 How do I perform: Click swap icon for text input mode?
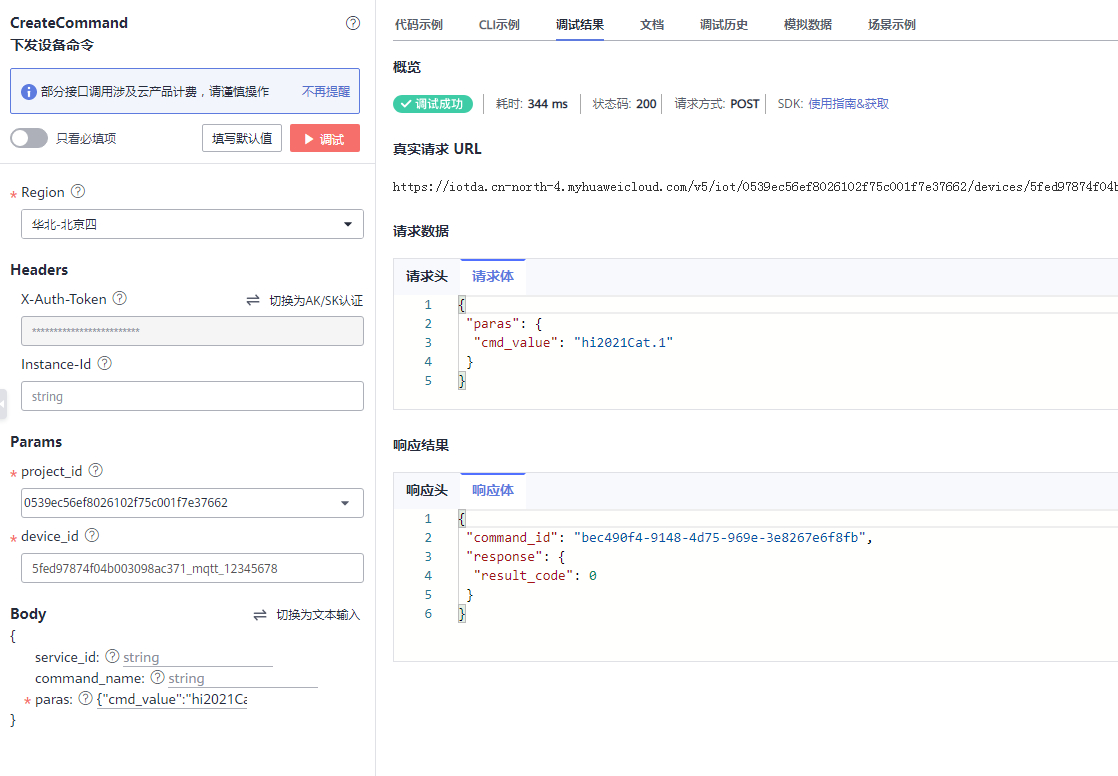260,615
